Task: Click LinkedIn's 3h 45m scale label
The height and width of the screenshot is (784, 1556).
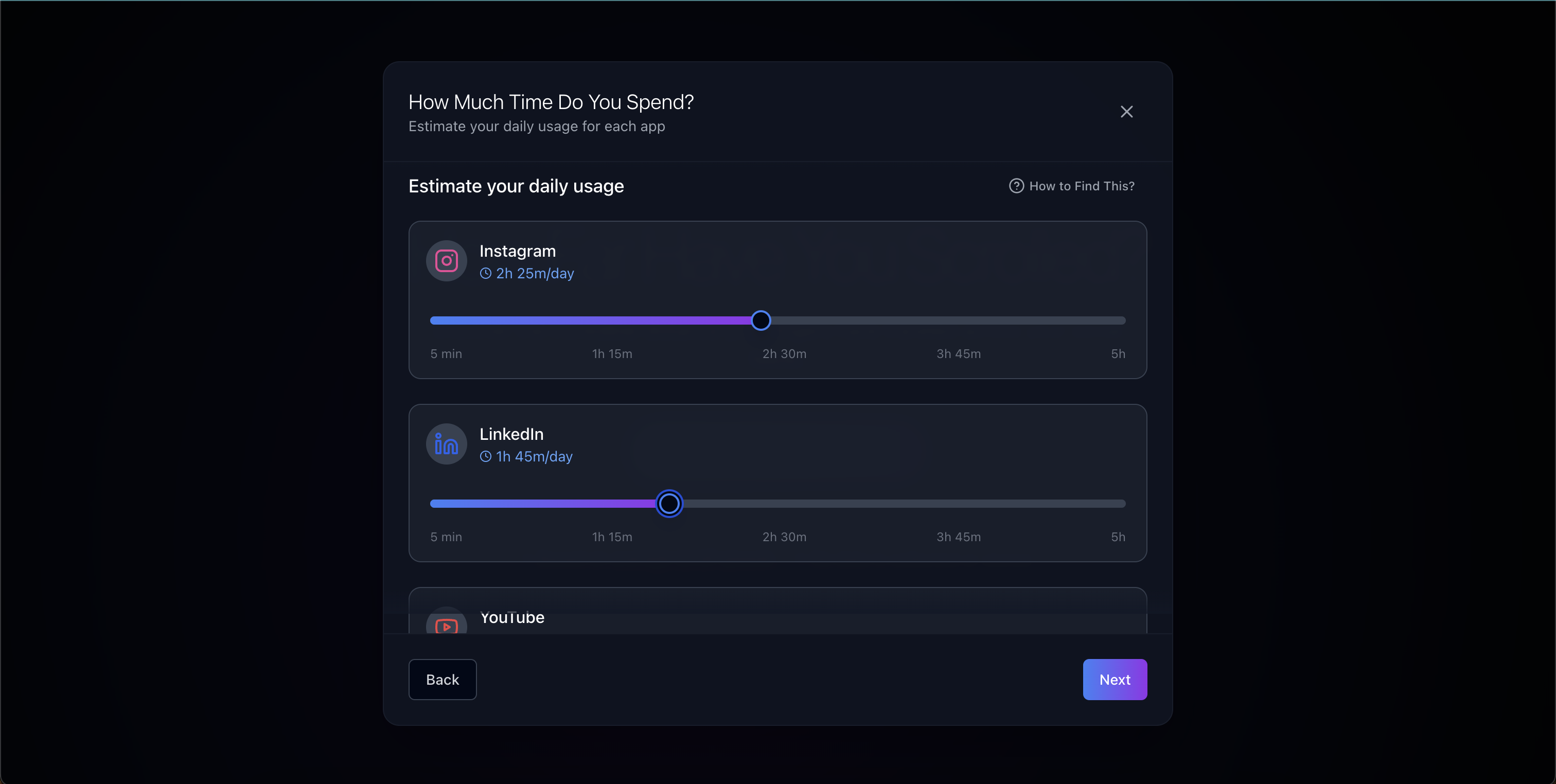Action: (x=958, y=537)
